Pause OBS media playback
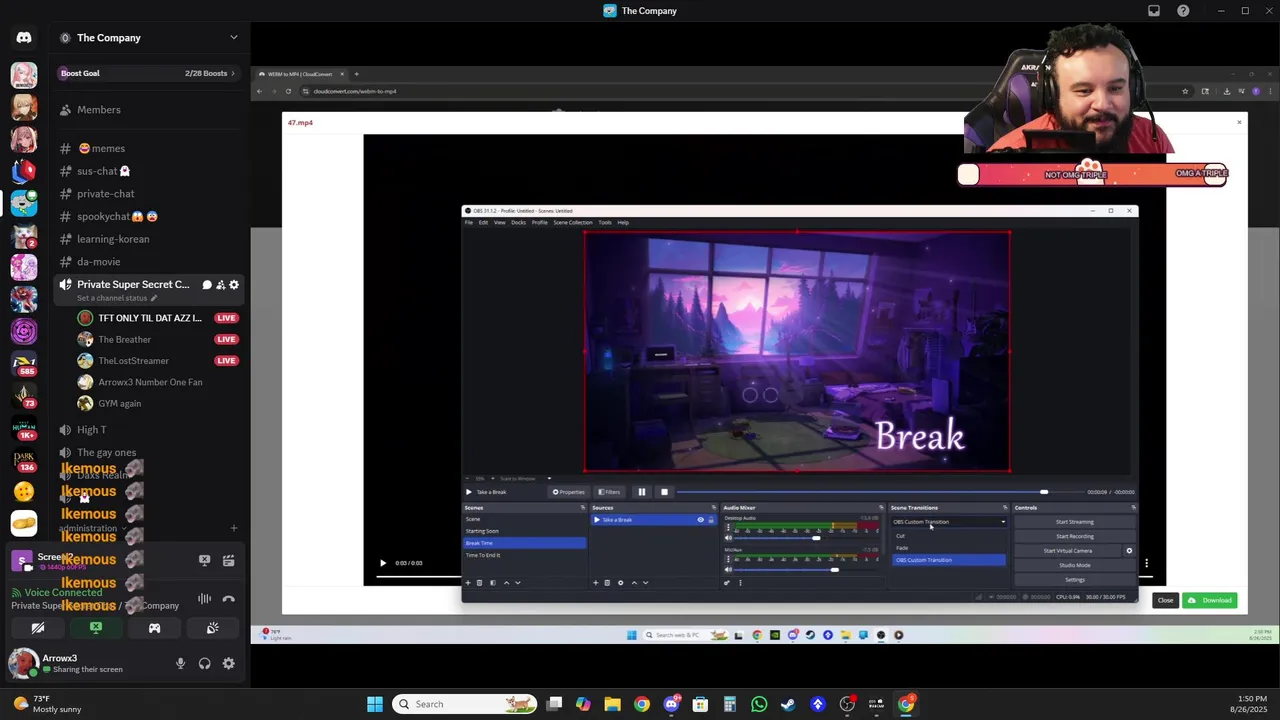 pyautogui.click(x=642, y=492)
